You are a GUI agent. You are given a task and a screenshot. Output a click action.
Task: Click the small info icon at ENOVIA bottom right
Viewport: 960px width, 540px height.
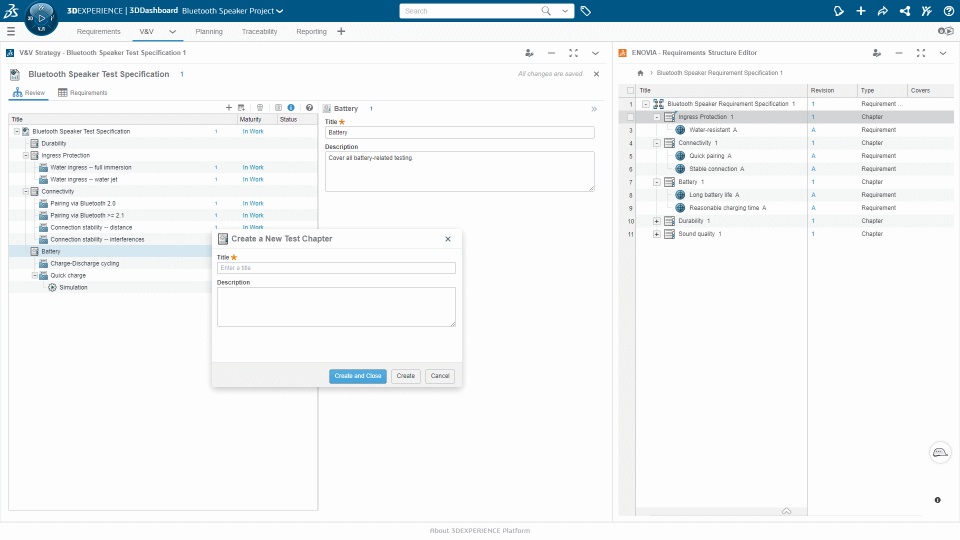tap(937, 500)
